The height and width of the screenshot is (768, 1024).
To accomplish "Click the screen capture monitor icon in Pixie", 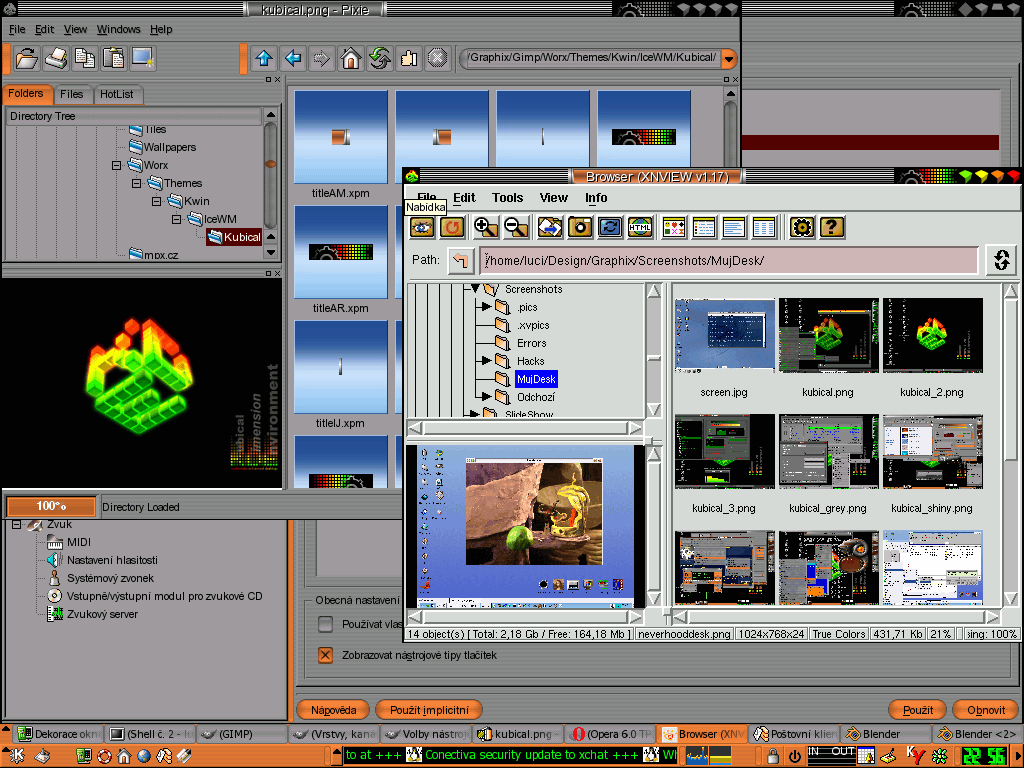I will 142,58.
